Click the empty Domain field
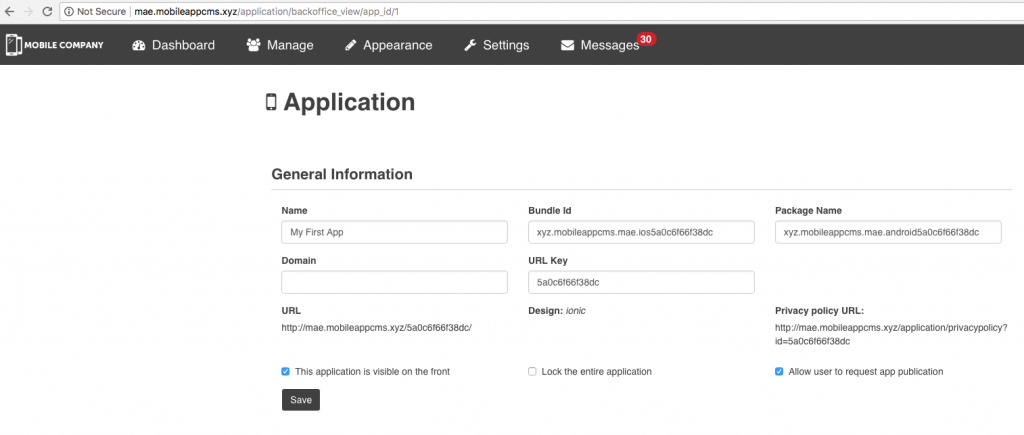 pyautogui.click(x=394, y=282)
